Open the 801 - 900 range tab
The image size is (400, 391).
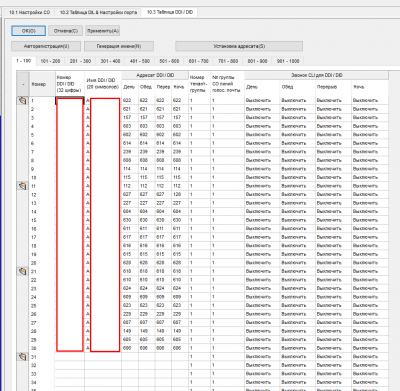coord(257,61)
